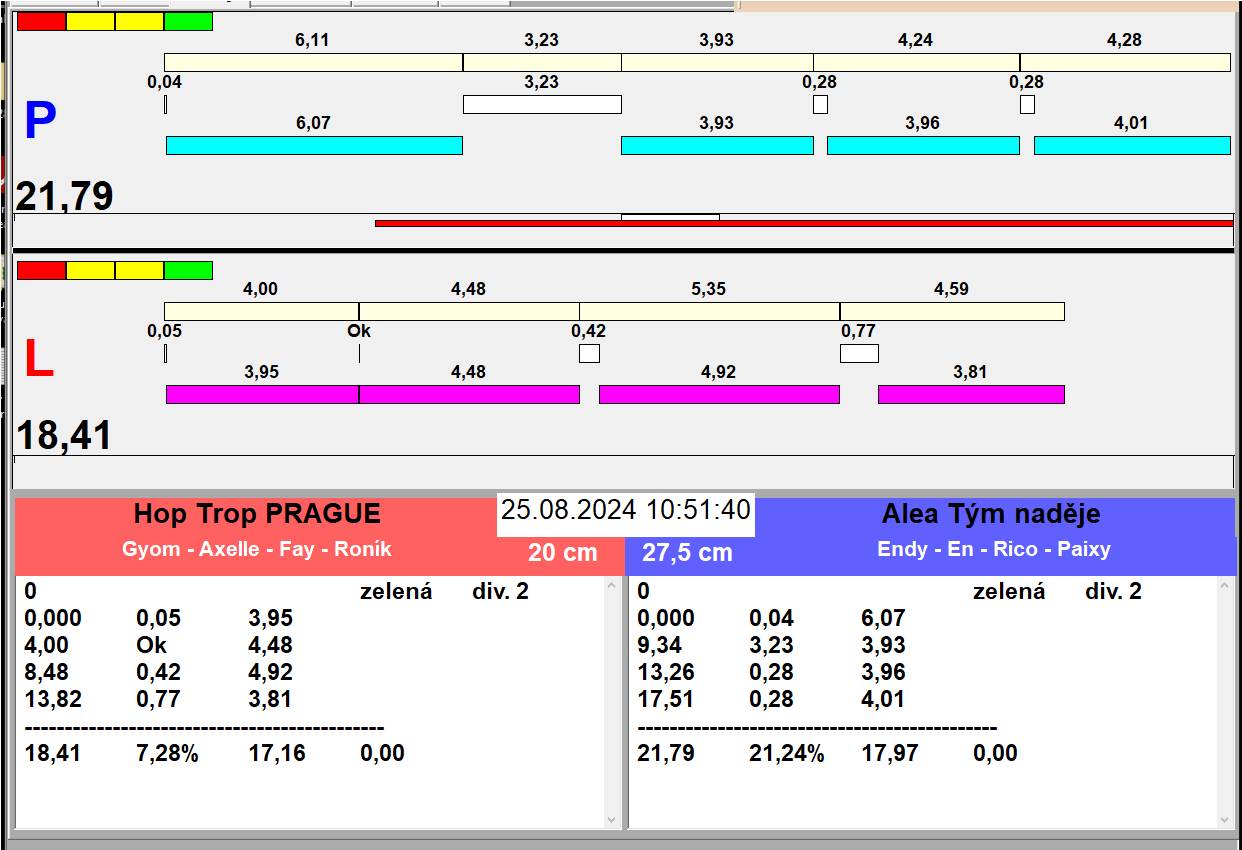The height and width of the screenshot is (850, 1242).
Task: Select the cyan 3,96 run bar
Action: pyautogui.click(x=923, y=145)
